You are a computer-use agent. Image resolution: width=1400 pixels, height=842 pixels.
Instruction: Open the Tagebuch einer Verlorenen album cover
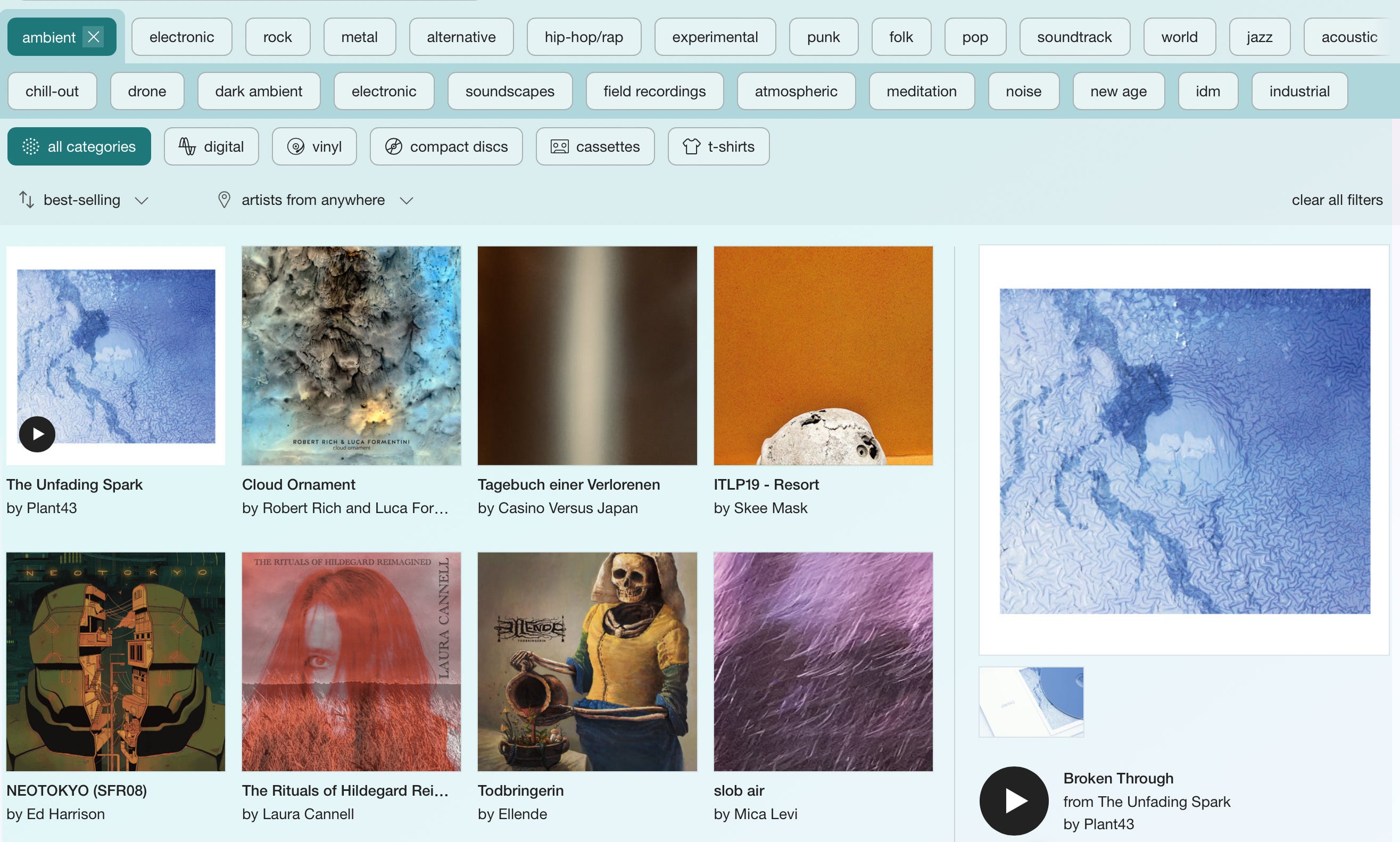[587, 356]
